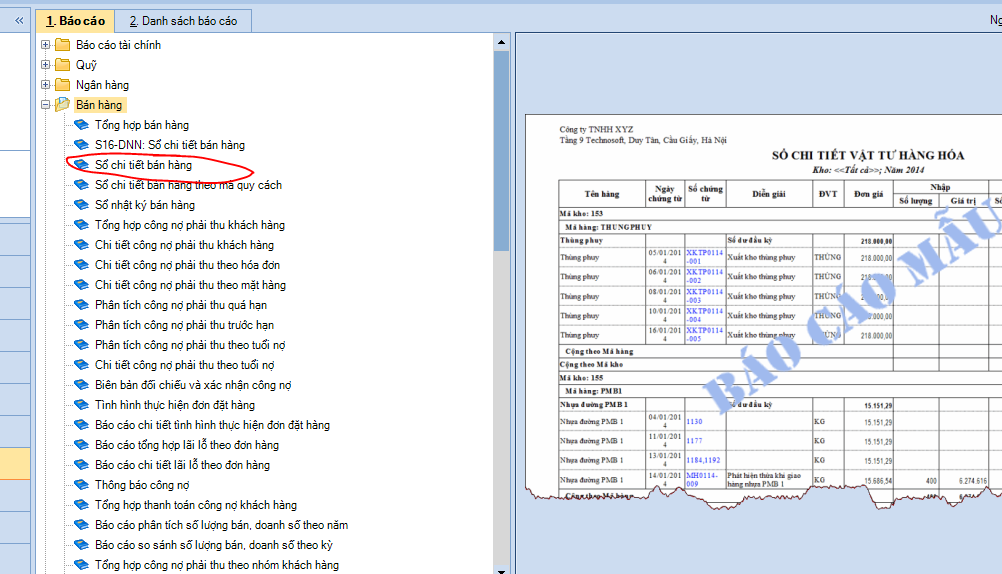The height and width of the screenshot is (574, 1002).
Task: Switch to the Báo cáo tab
Action: (75, 21)
